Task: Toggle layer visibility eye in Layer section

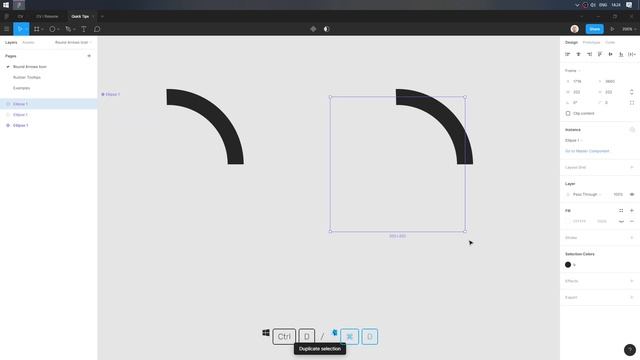Action: pyautogui.click(x=632, y=194)
